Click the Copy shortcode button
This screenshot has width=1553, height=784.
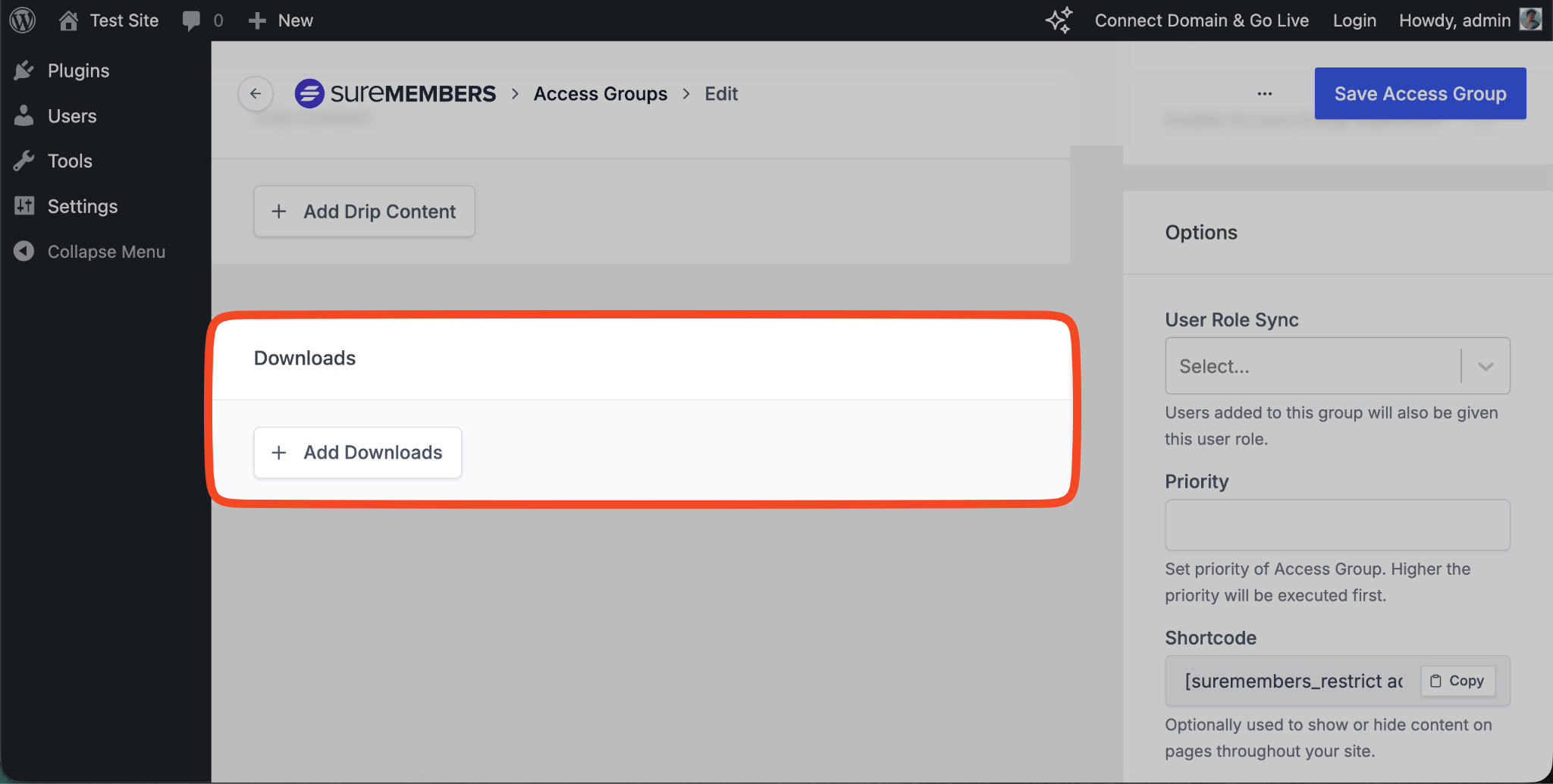click(1457, 681)
